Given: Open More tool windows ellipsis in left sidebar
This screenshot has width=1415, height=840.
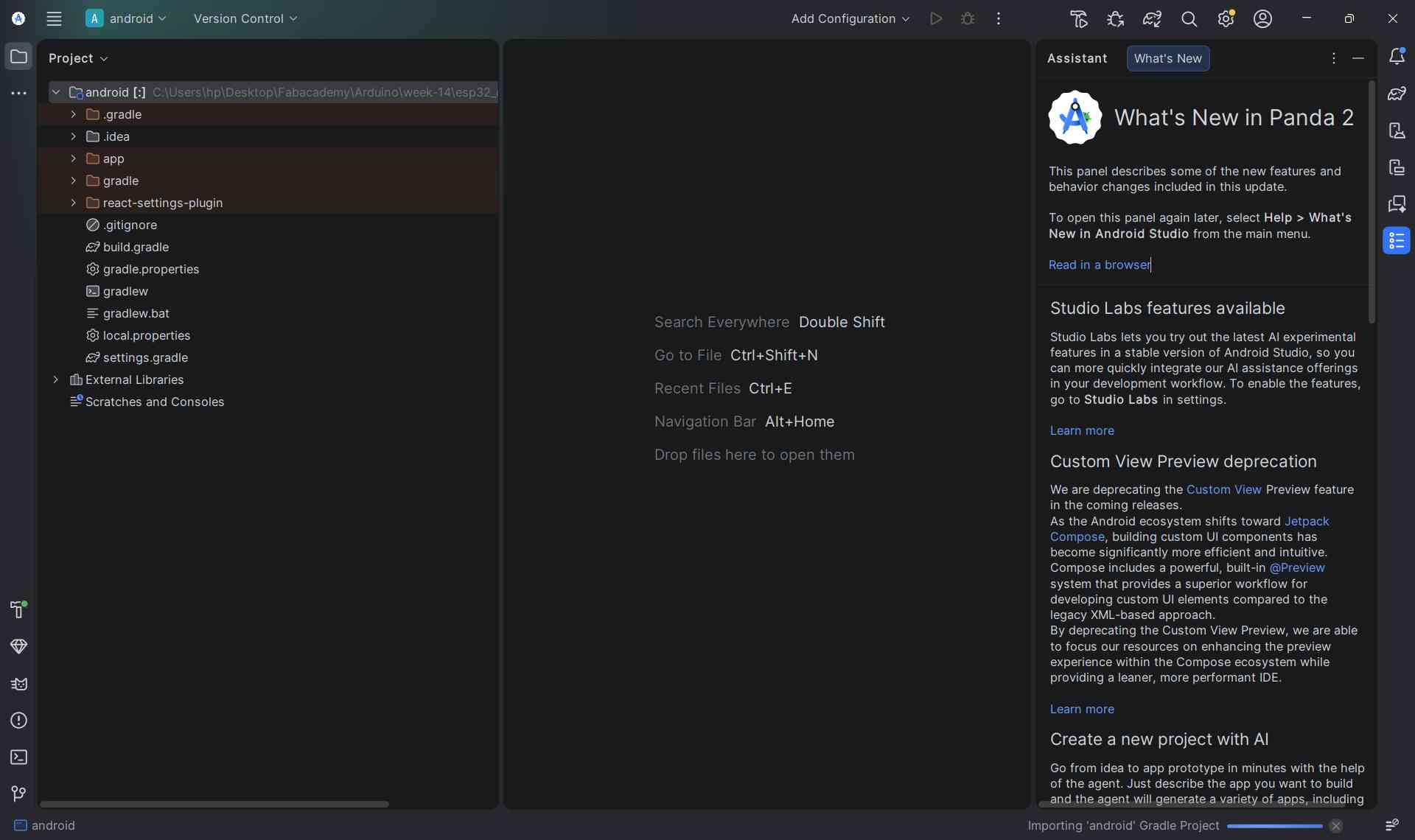Looking at the screenshot, I should pyautogui.click(x=18, y=94).
